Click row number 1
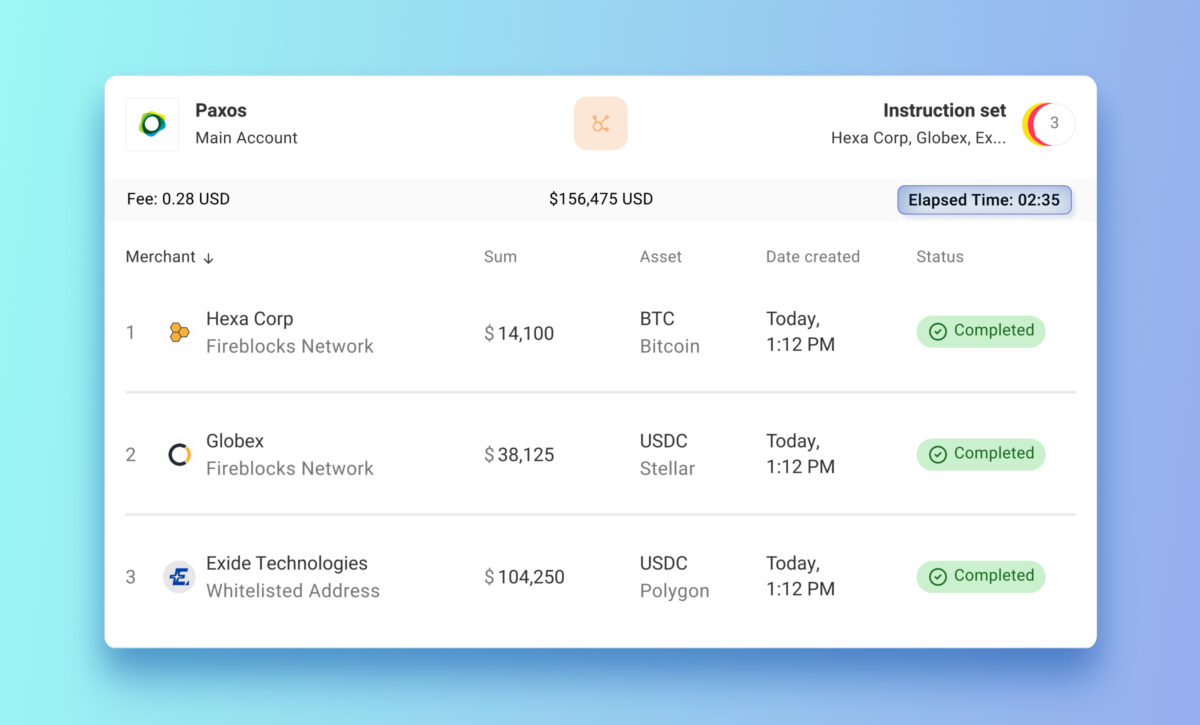 pyautogui.click(x=130, y=333)
